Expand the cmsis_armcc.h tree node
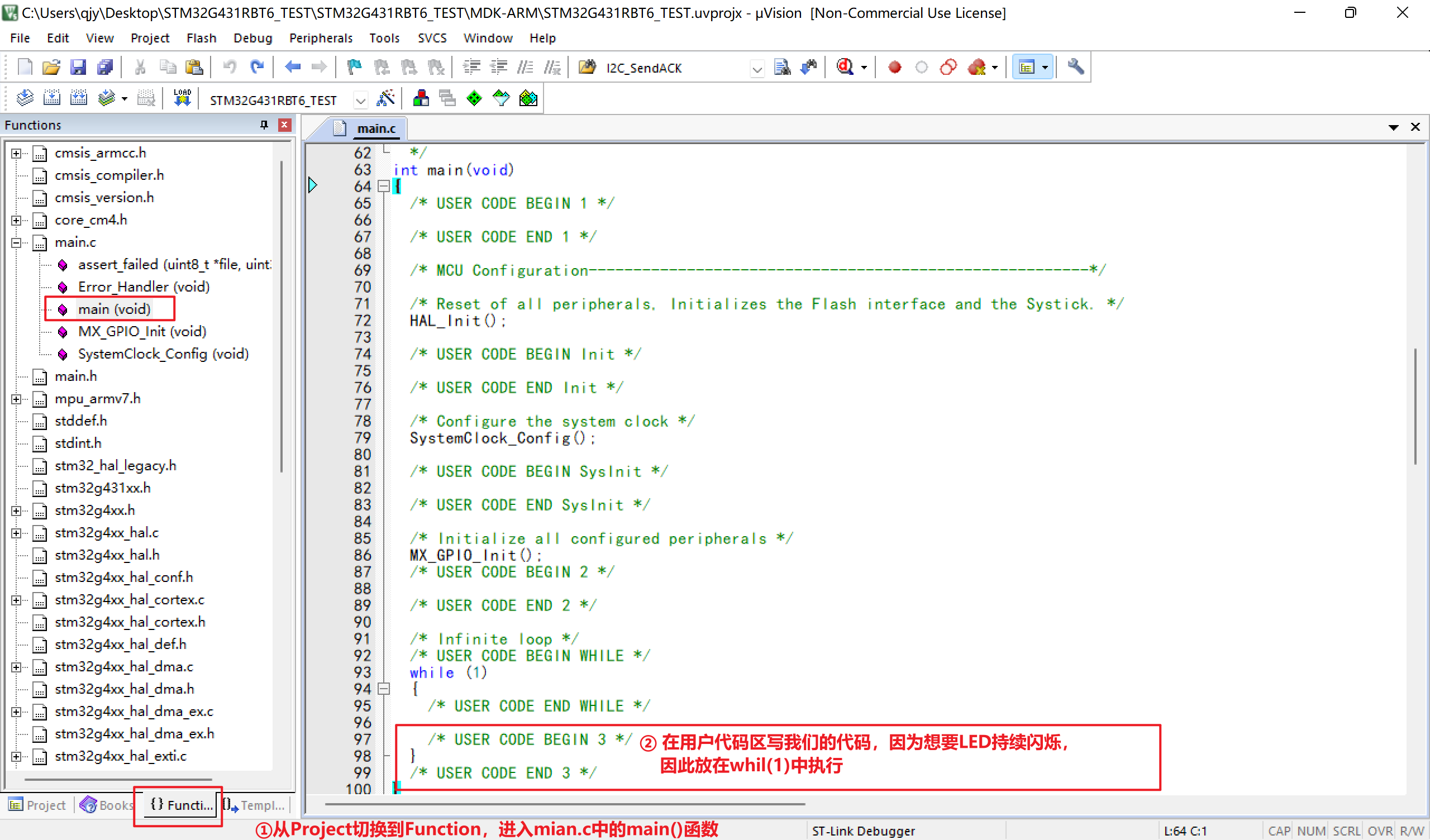 pyautogui.click(x=16, y=153)
